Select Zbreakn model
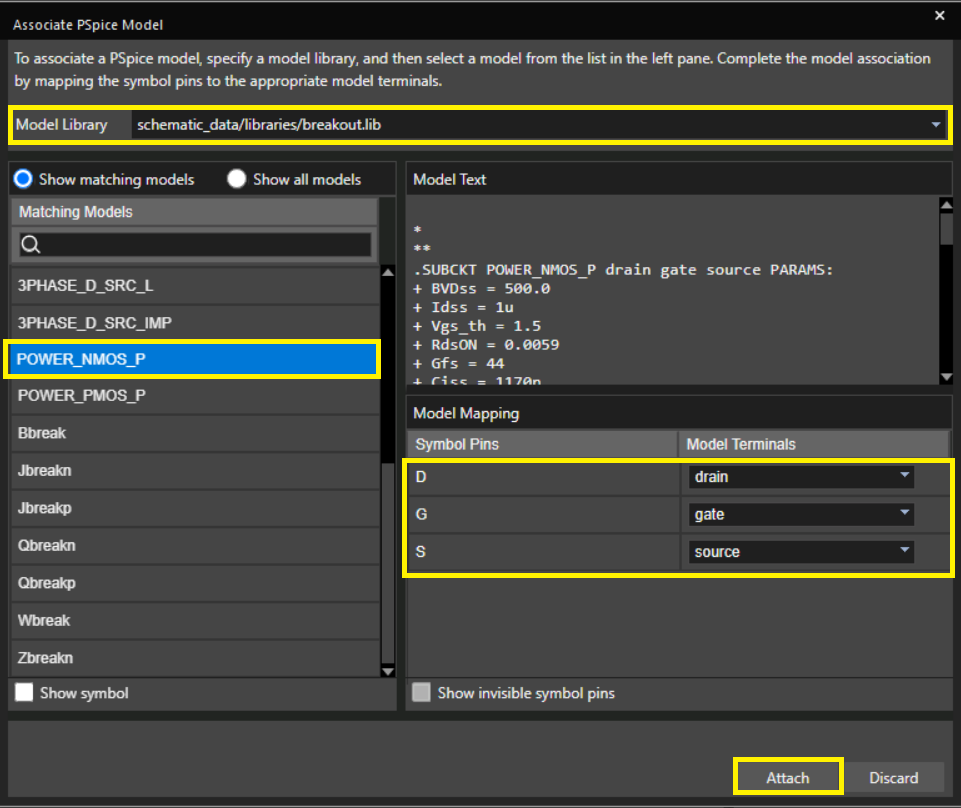The image size is (961, 808). pos(195,658)
